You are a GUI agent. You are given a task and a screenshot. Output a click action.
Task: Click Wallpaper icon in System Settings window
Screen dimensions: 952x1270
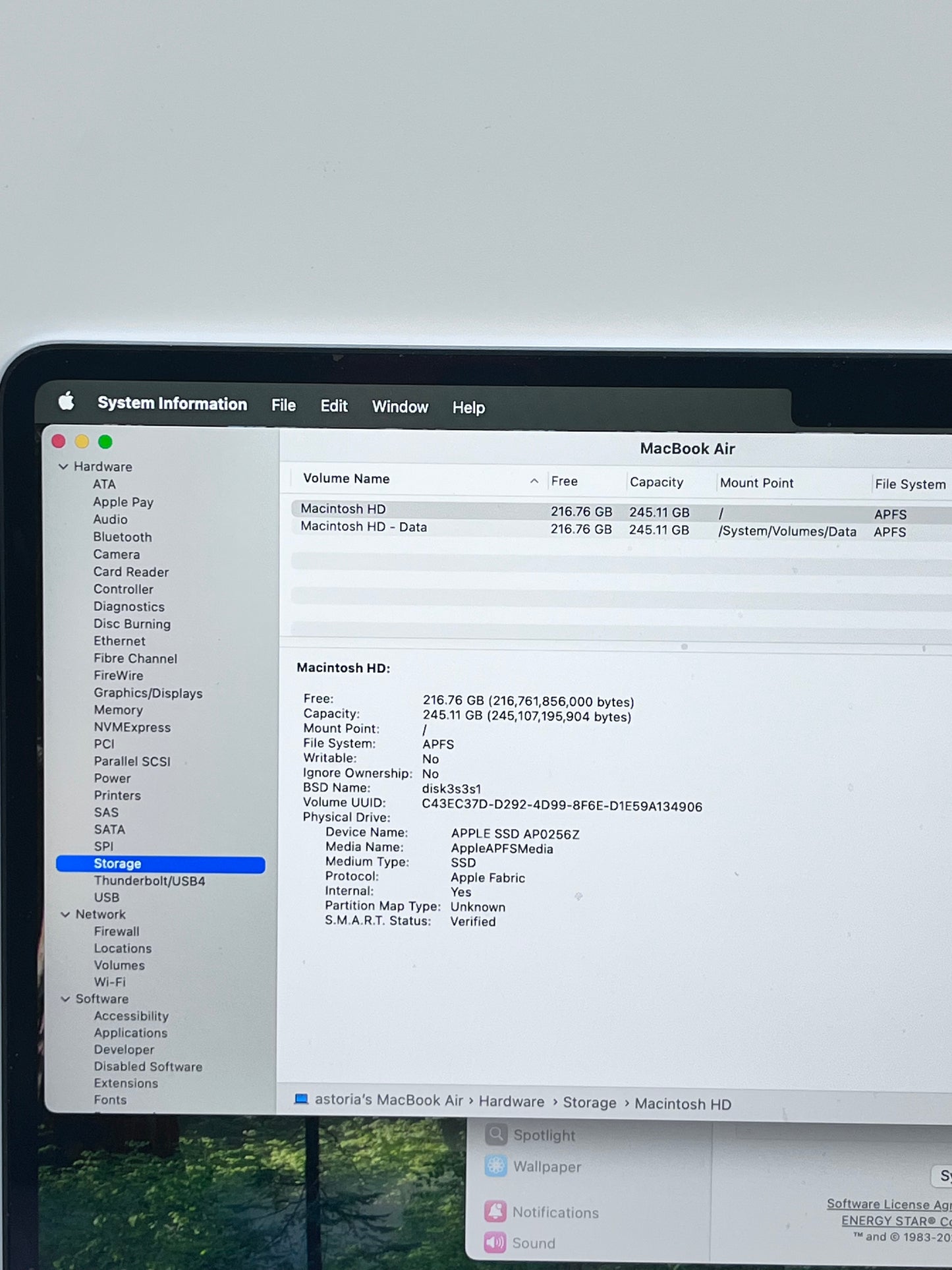point(496,1166)
